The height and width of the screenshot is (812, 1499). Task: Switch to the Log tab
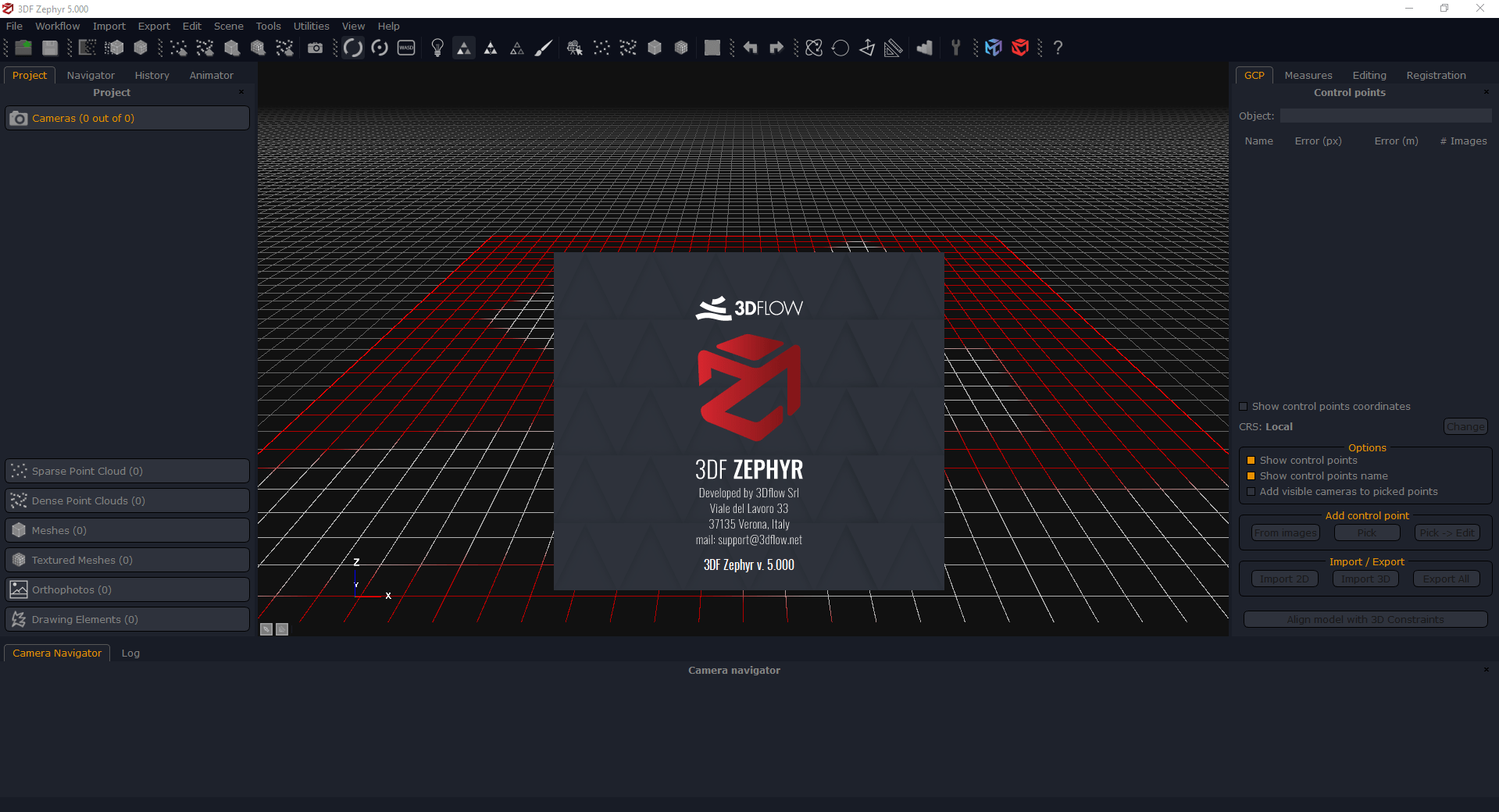pyautogui.click(x=130, y=654)
